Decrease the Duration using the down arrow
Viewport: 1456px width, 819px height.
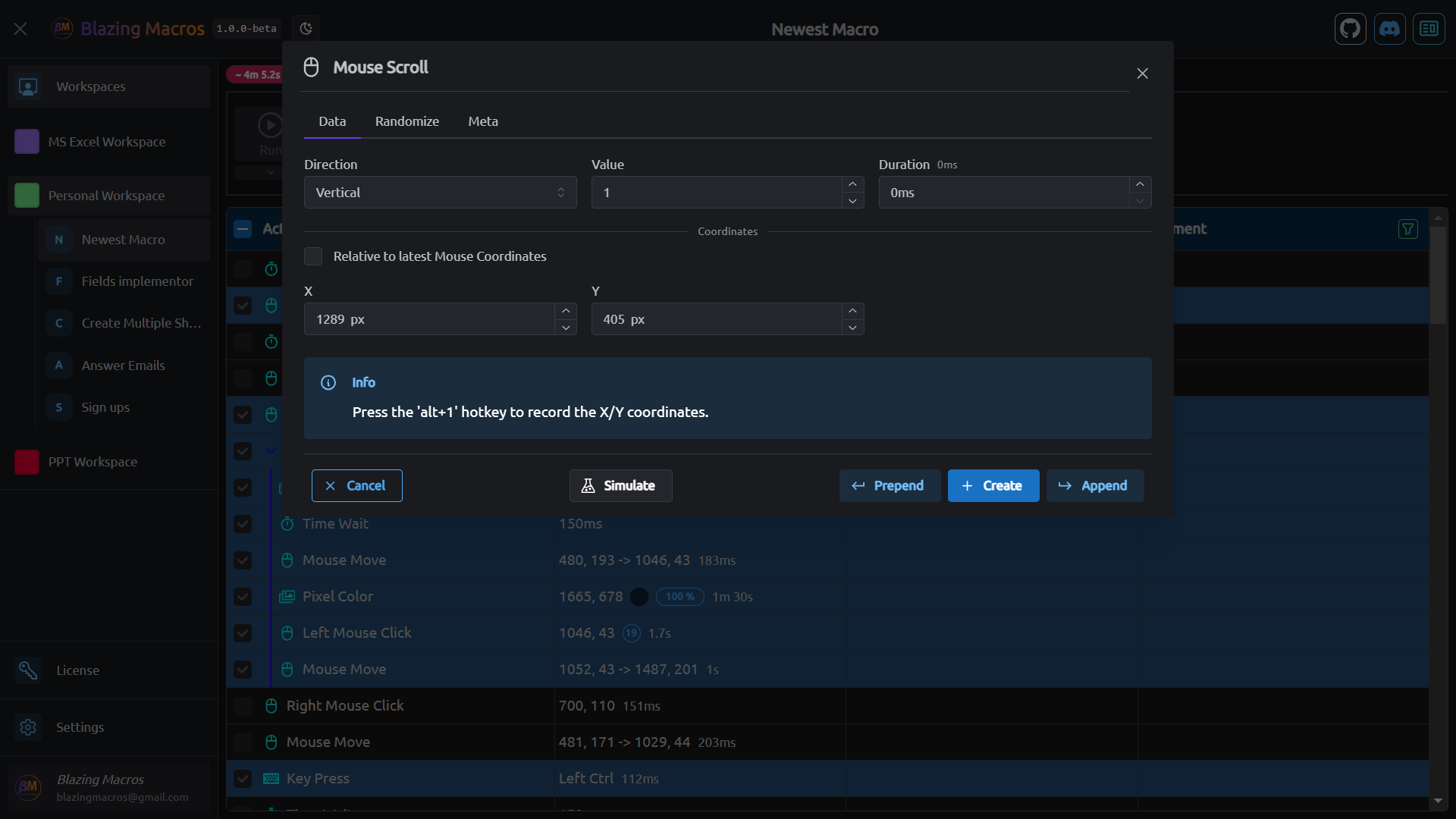[1140, 201]
